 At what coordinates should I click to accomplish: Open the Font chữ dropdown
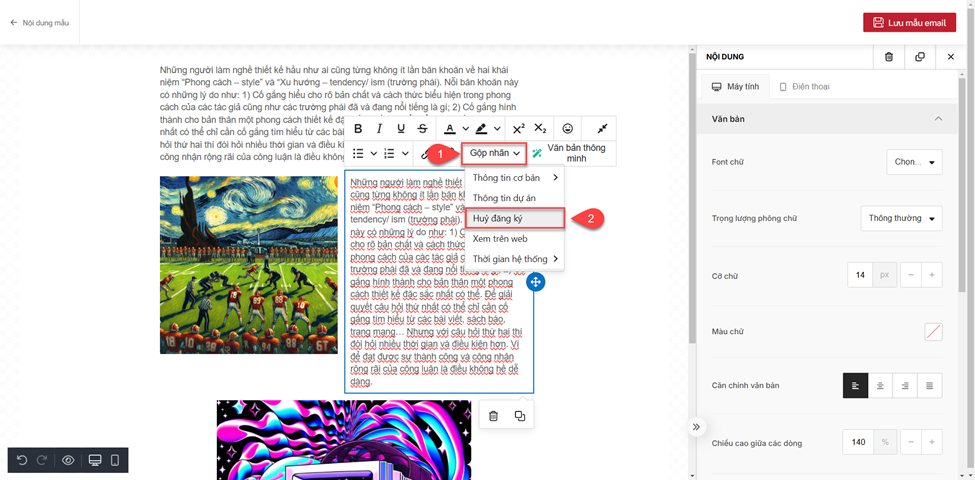coord(914,162)
